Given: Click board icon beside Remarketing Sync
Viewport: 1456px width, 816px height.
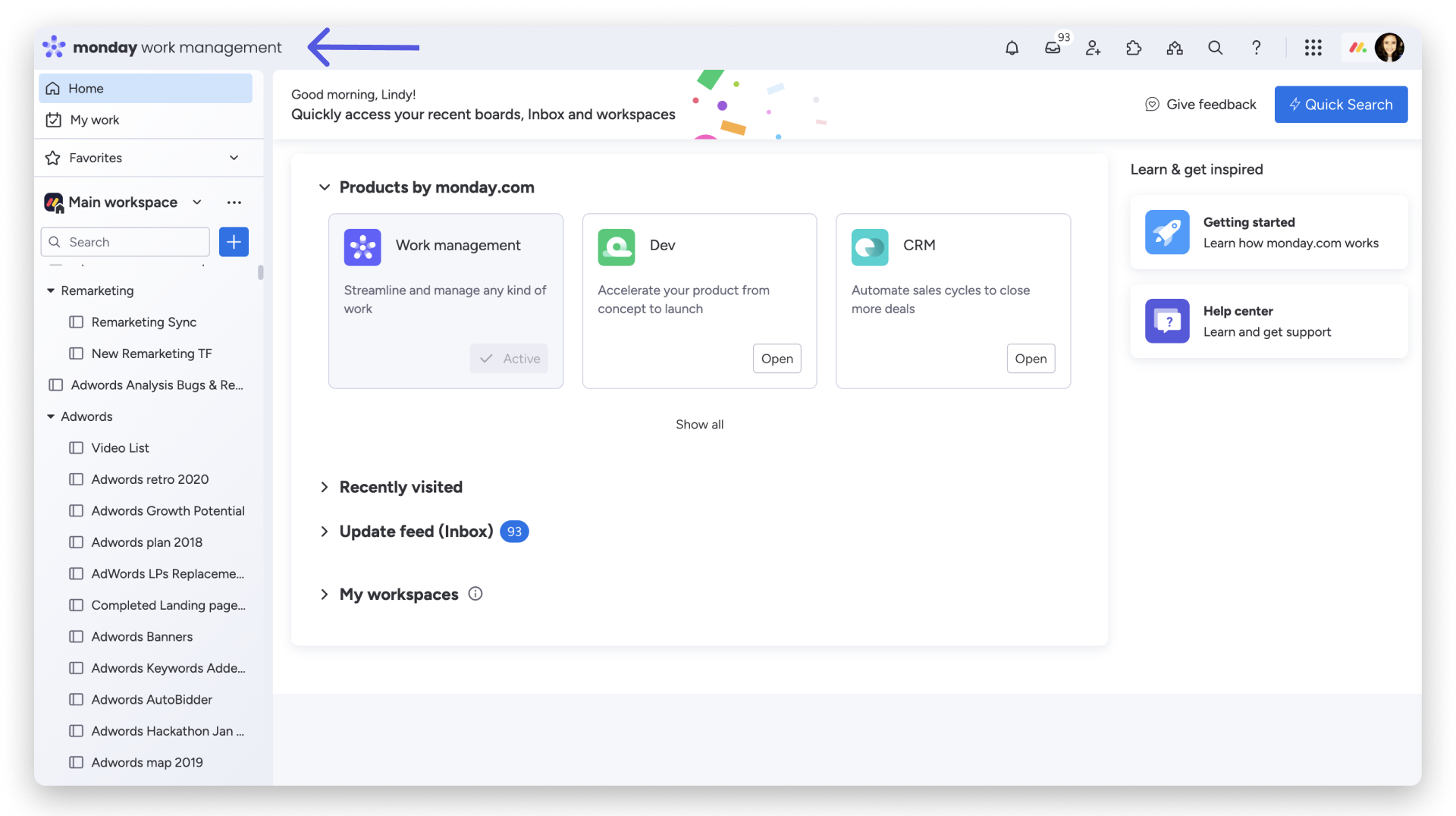Looking at the screenshot, I should tap(76, 322).
